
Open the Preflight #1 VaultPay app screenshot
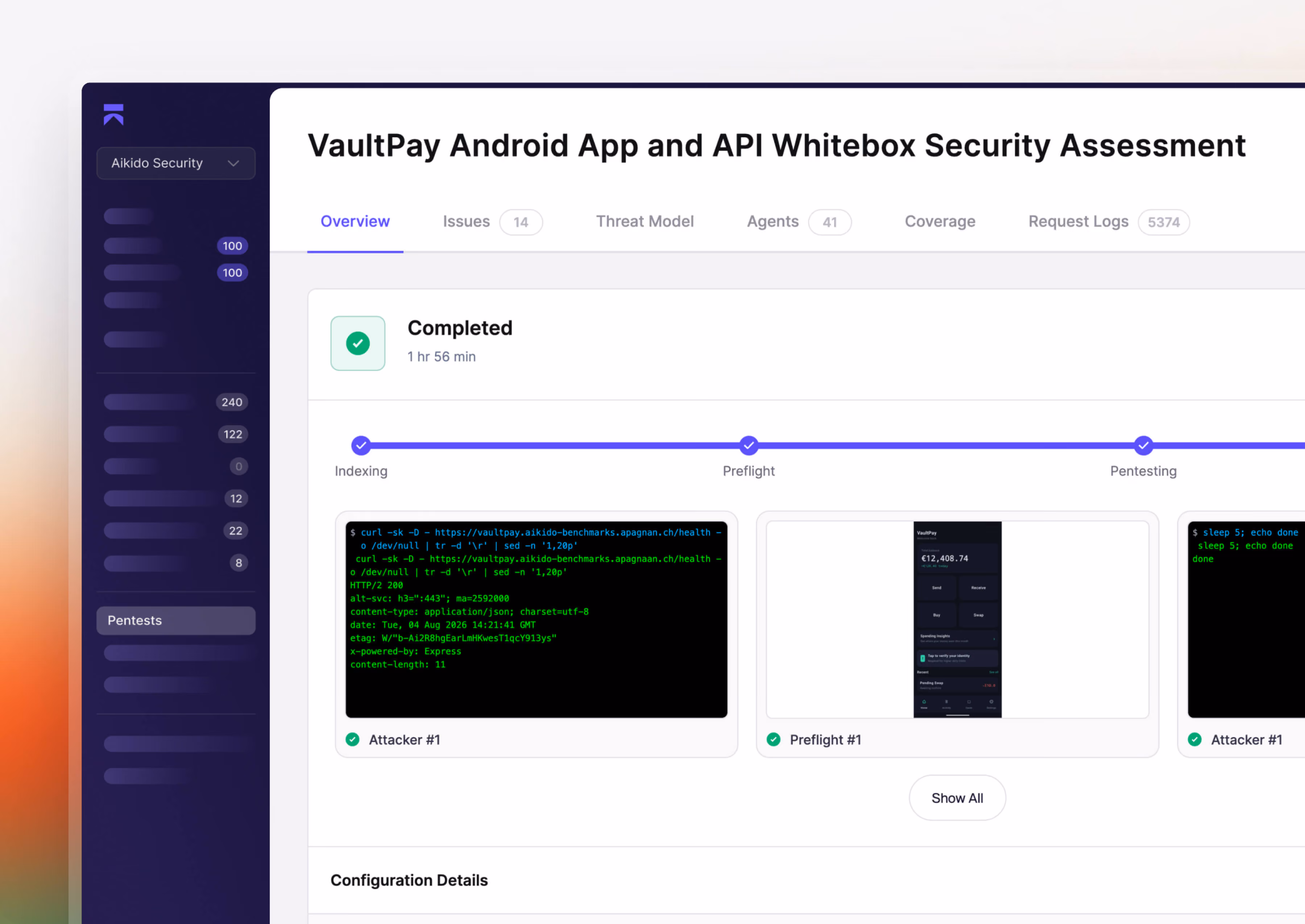pos(958,620)
